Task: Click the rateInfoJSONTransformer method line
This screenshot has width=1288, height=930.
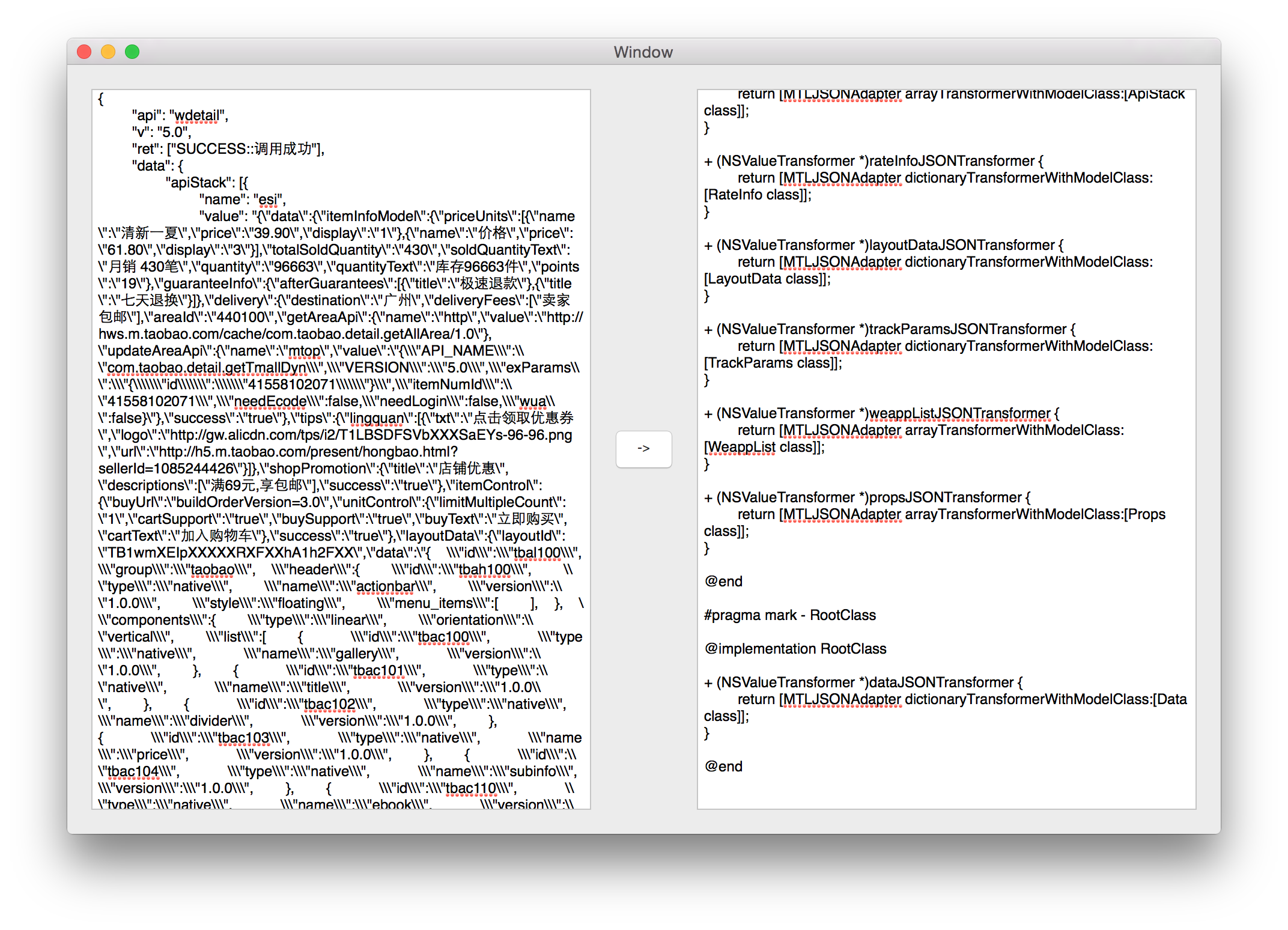Action: click(873, 161)
